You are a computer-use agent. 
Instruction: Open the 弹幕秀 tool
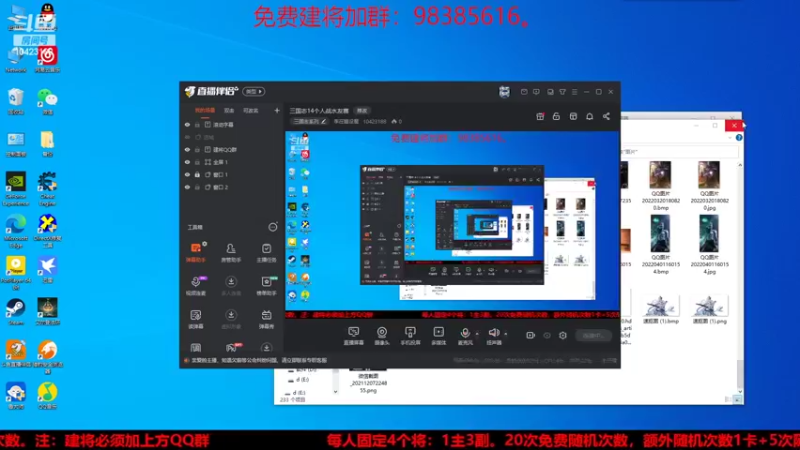[x=266, y=319]
